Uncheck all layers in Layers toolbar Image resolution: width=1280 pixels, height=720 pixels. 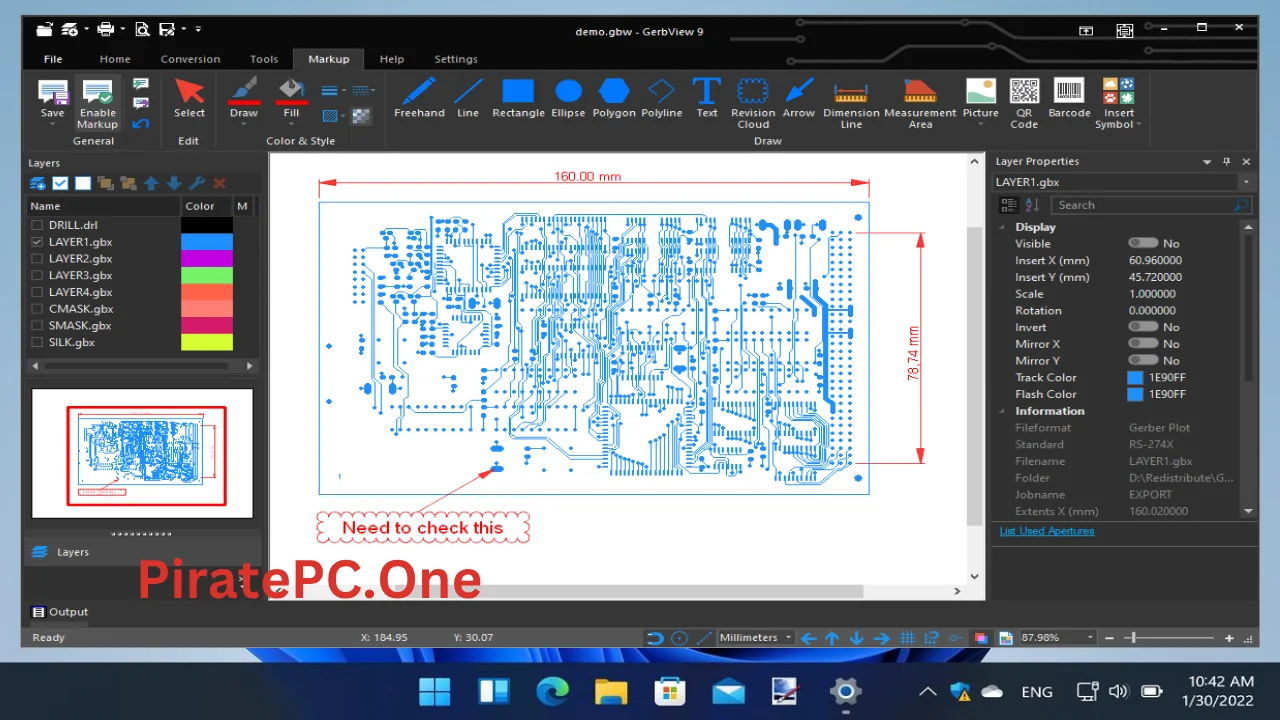tap(83, 183)
